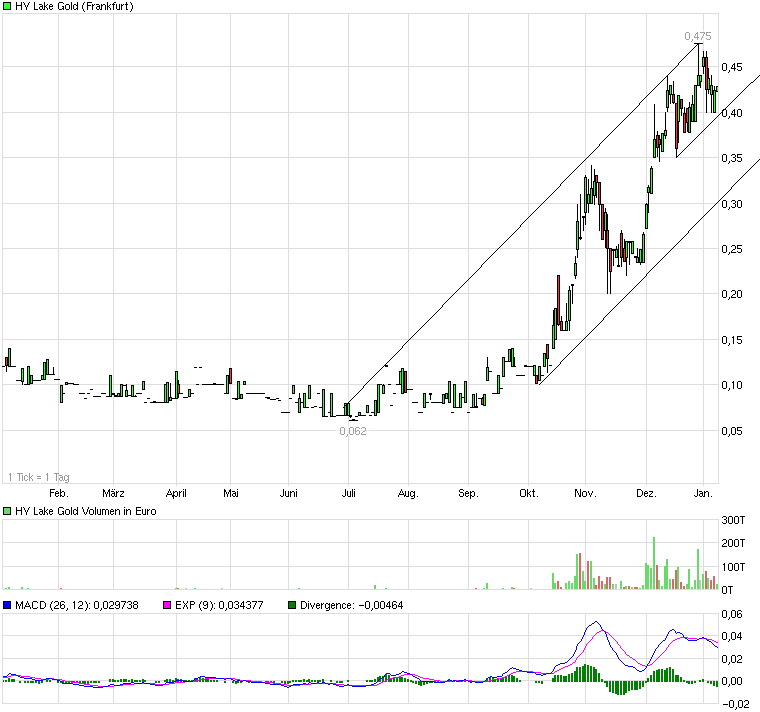The width and height of the screenshot is (760, 712).
Task: Click the 0,00 MACD axis value
Action: point(732,681)
